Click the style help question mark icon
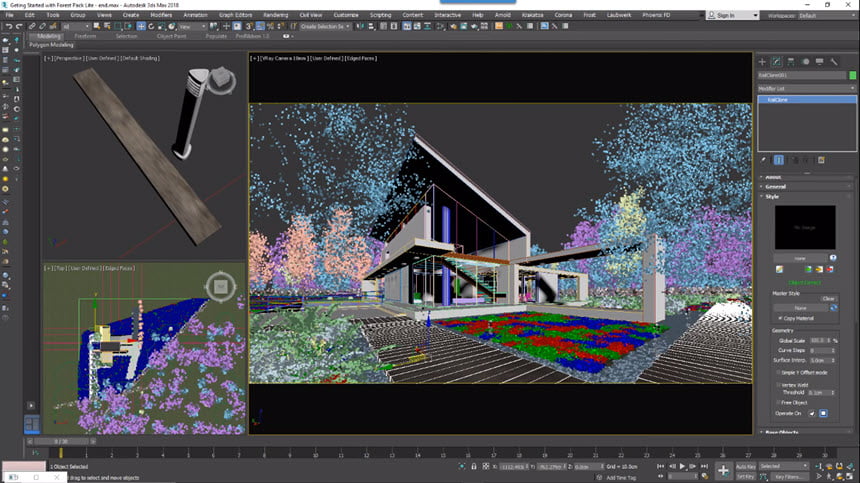This screenshot has width=860, height=483. 833,258
